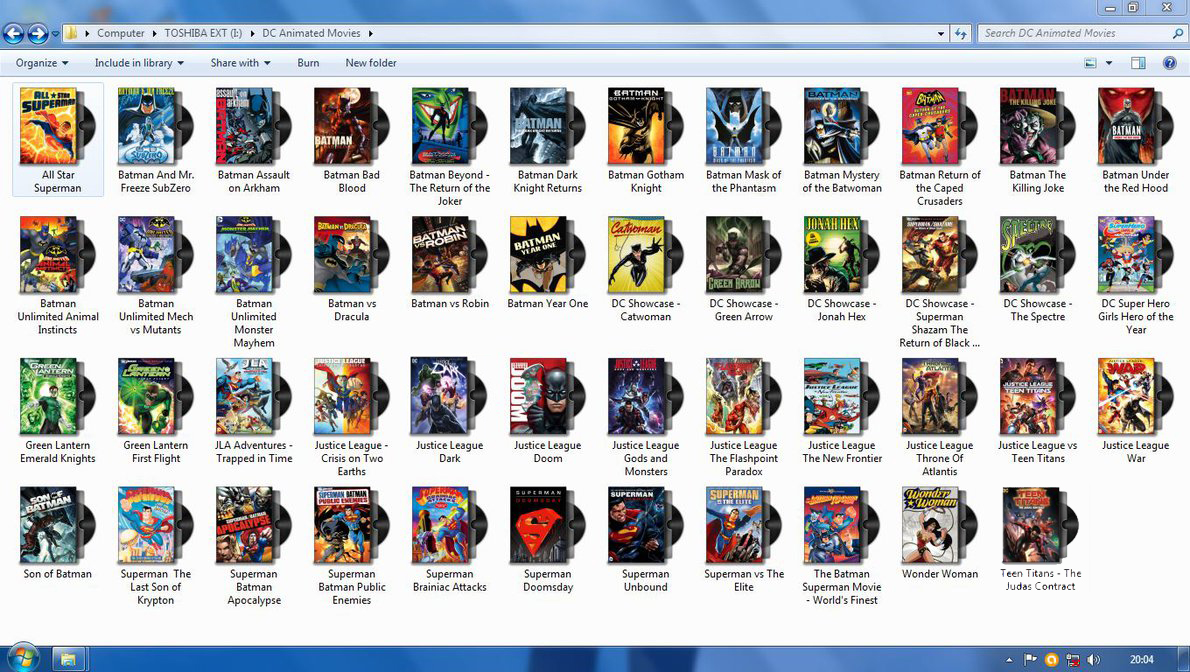Select Batman Gotham Knight folder icon
Image resolution: width=1190 pixels, height=672 pixels.
645,126
